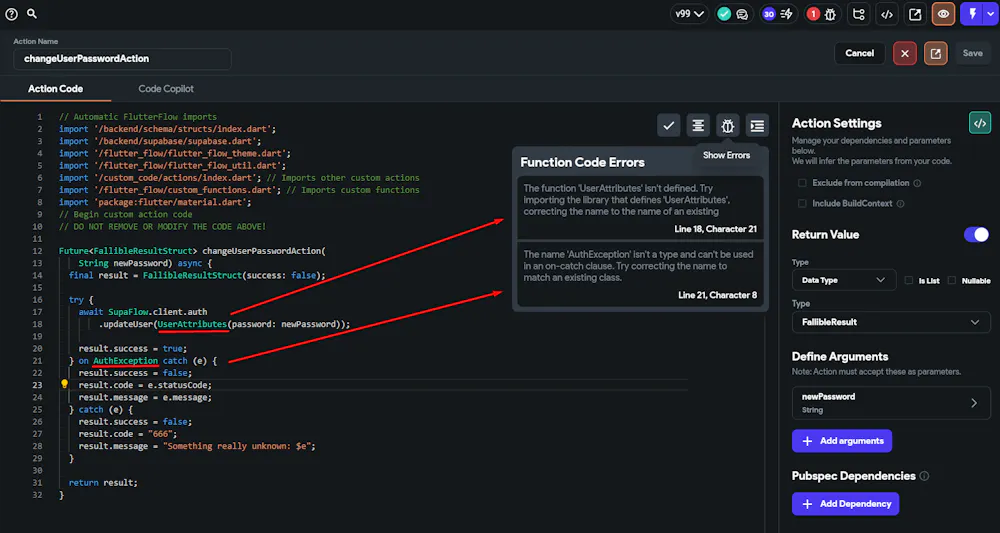Click the line 12 function declaration
This screenshot has height=533, width=1000.
point(192,251)
